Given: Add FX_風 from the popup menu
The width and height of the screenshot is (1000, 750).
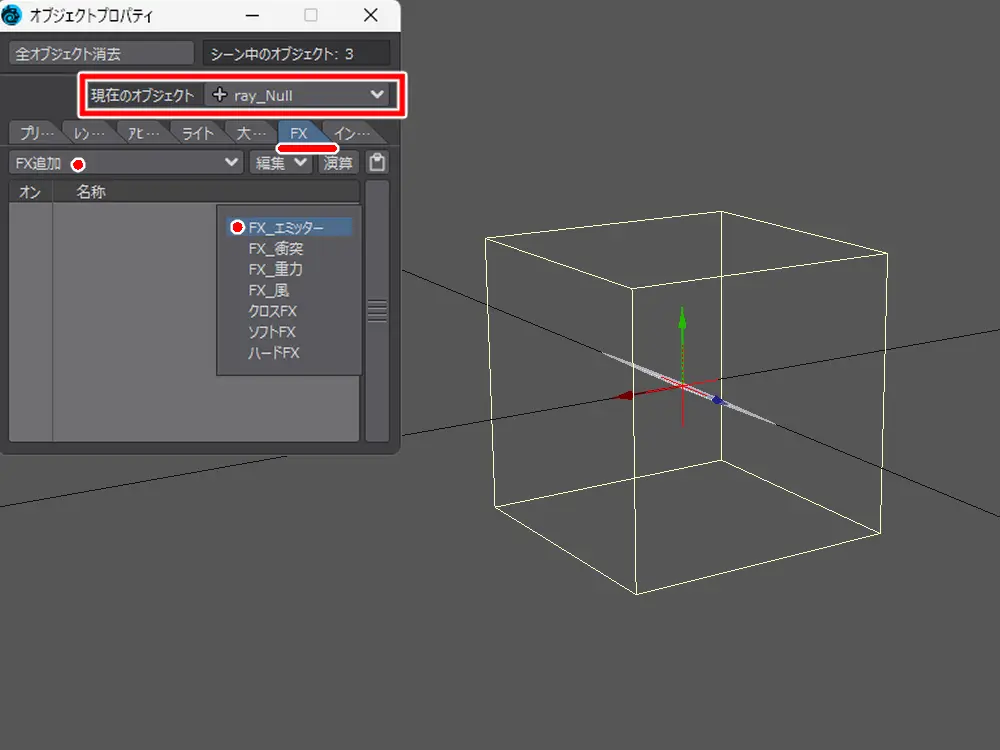Looking at the screenshot, I should click(268, 291).
